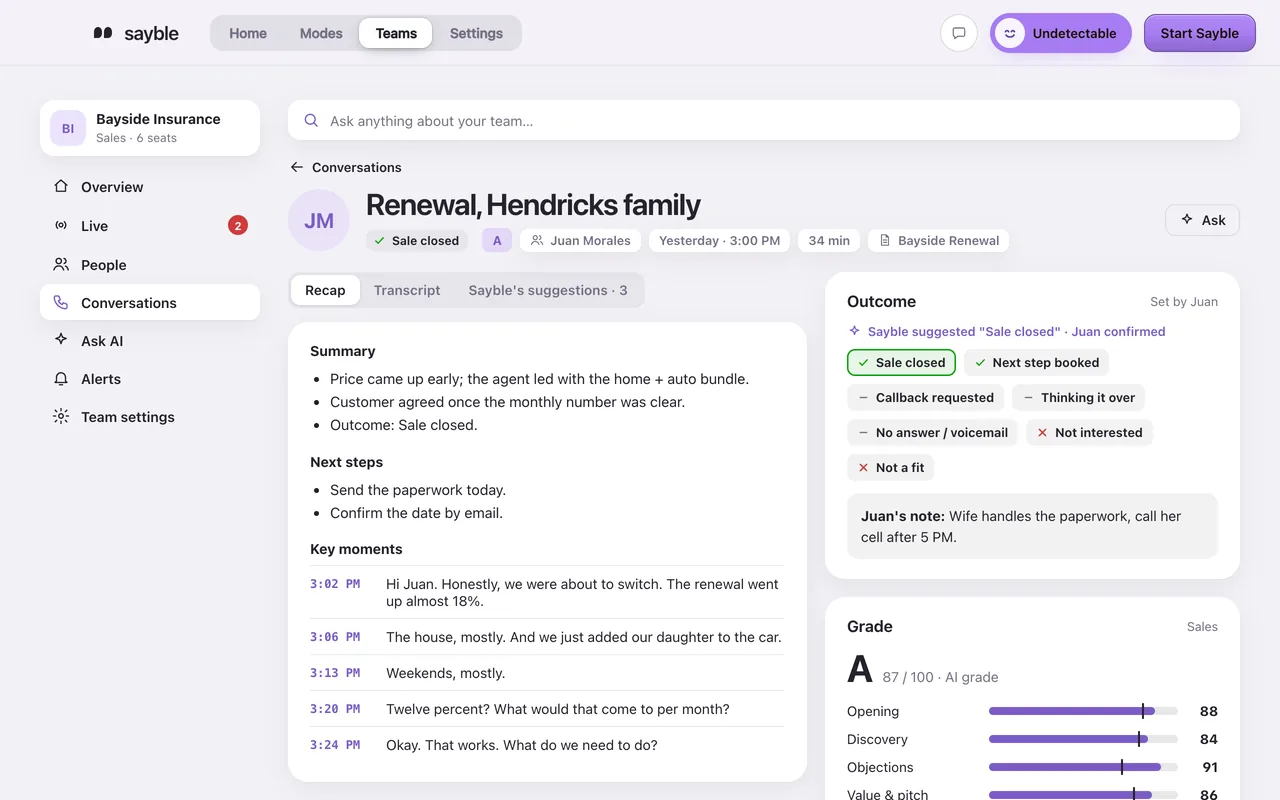Open the Settings tab in top nav
1280x800 pixels.
click(x=476, y=33)
